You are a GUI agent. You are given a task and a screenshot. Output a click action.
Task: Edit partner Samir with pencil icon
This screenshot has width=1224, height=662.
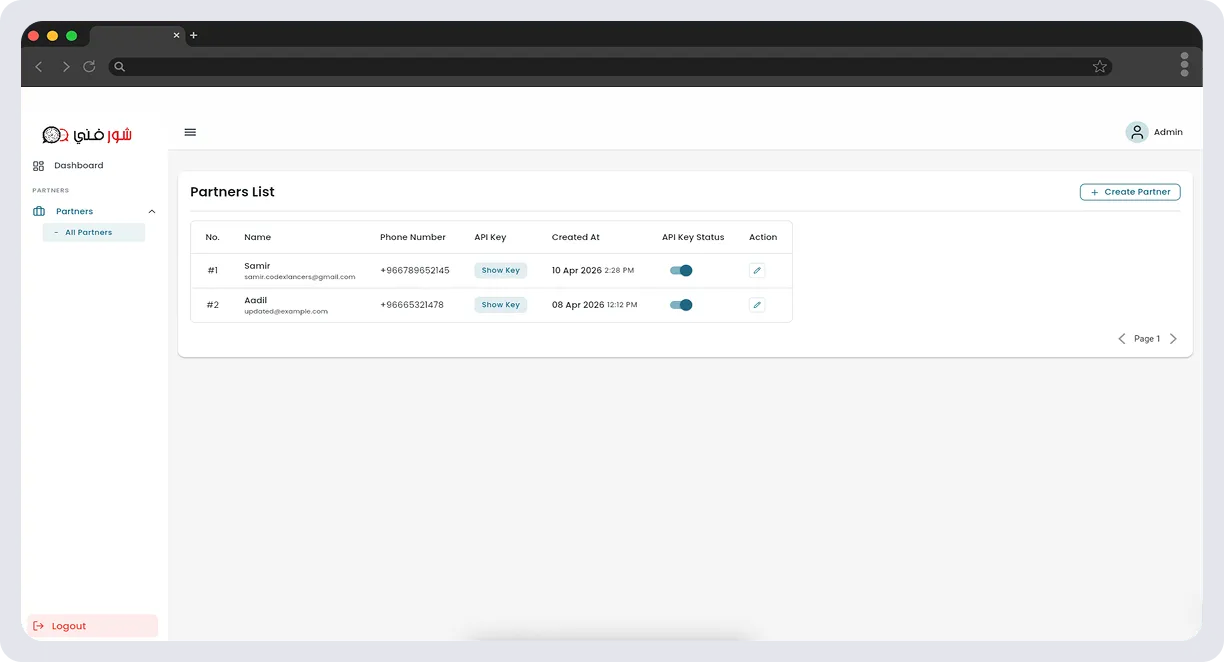[757, 270]
